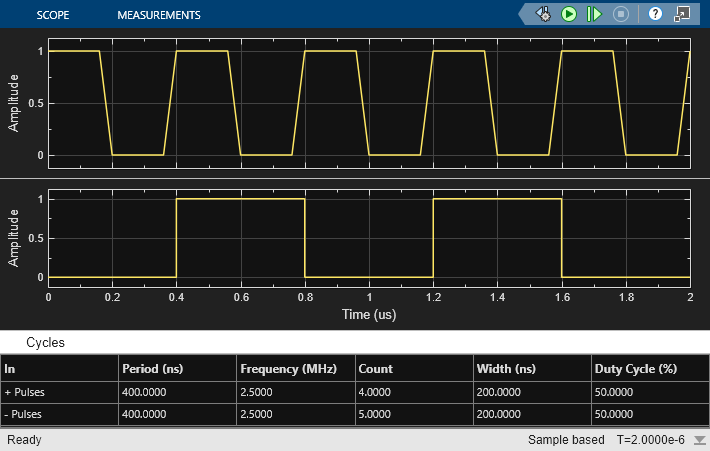Select the - Pulses row label
710x451 pixels.
(23, 414)
